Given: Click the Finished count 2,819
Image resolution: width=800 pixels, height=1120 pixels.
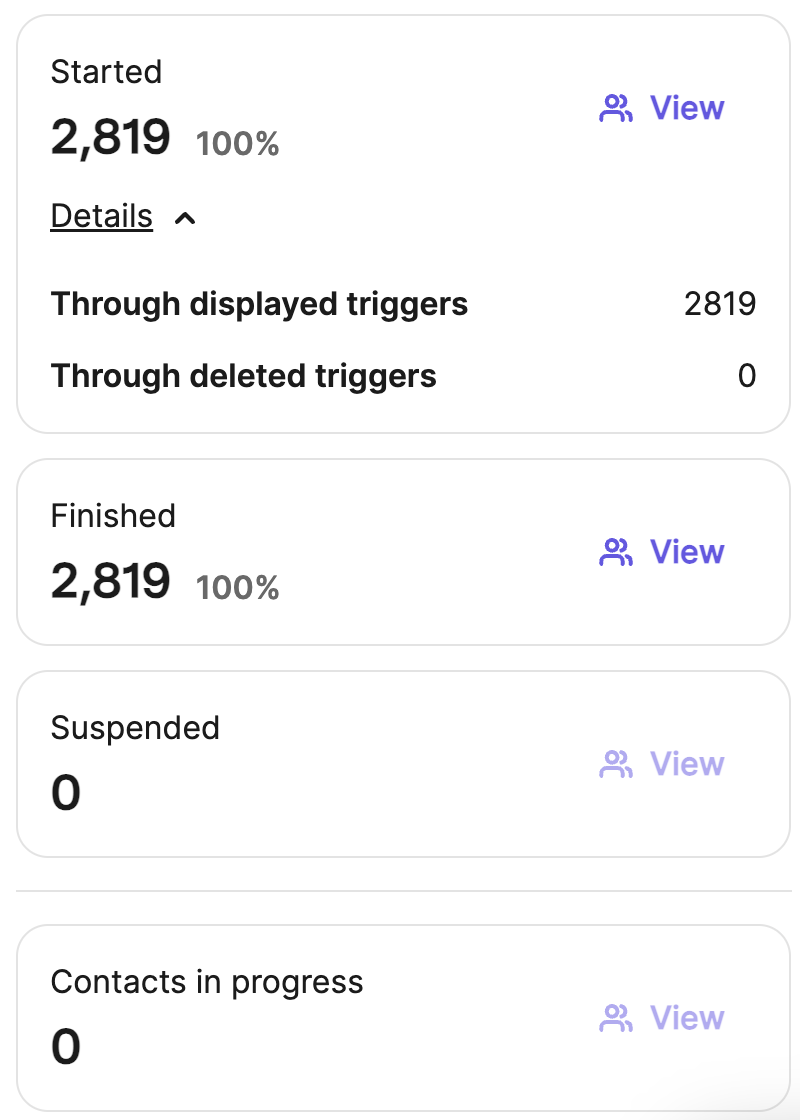Looking at the screenshot, I should click(111, 581).
